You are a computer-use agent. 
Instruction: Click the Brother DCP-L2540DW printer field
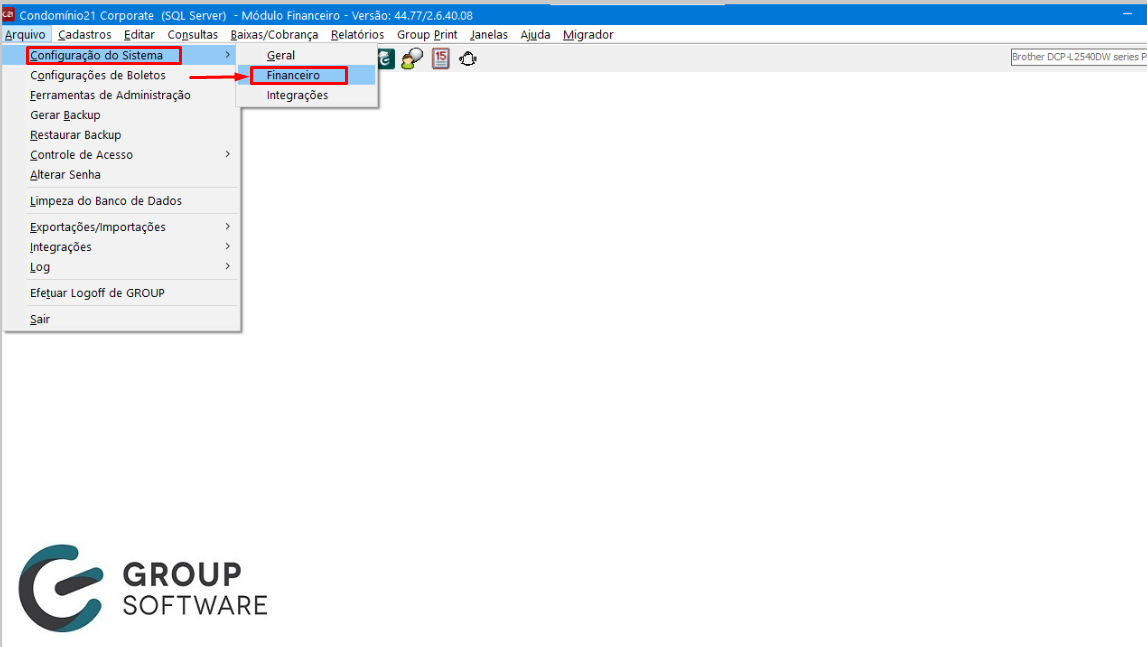pyautogui.click(x=1078, y=56)
